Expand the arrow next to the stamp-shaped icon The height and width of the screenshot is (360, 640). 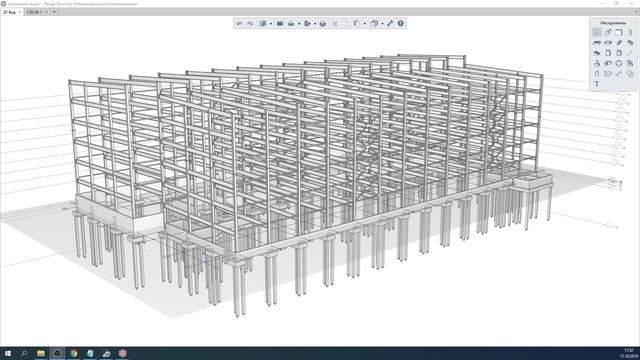pyautogui.click(x=299, y=24)
